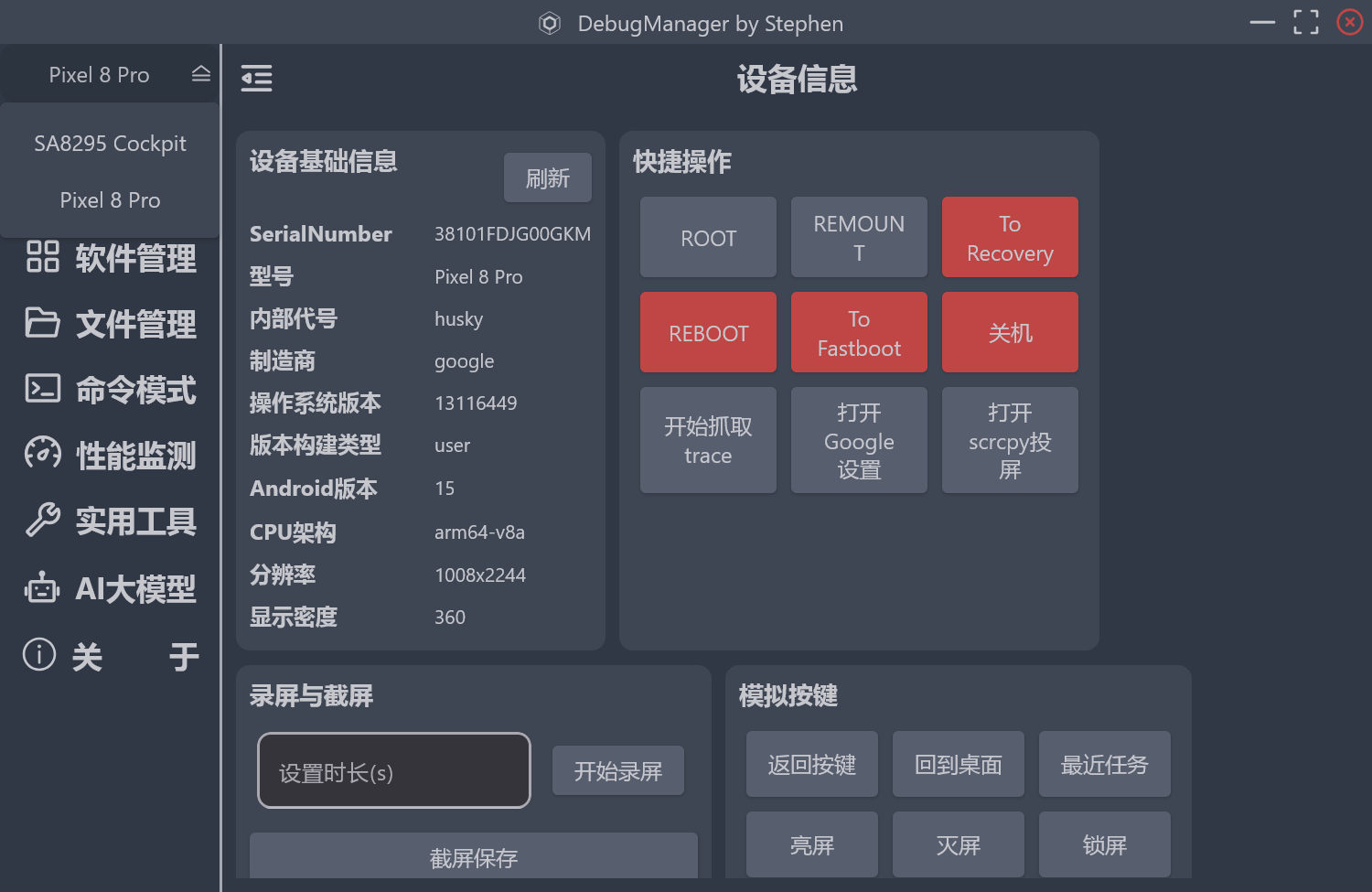Click the device eject icon next to Pixel 8 Pro
This screenshot has height=892, width=1372.
[x=201, y=74]
